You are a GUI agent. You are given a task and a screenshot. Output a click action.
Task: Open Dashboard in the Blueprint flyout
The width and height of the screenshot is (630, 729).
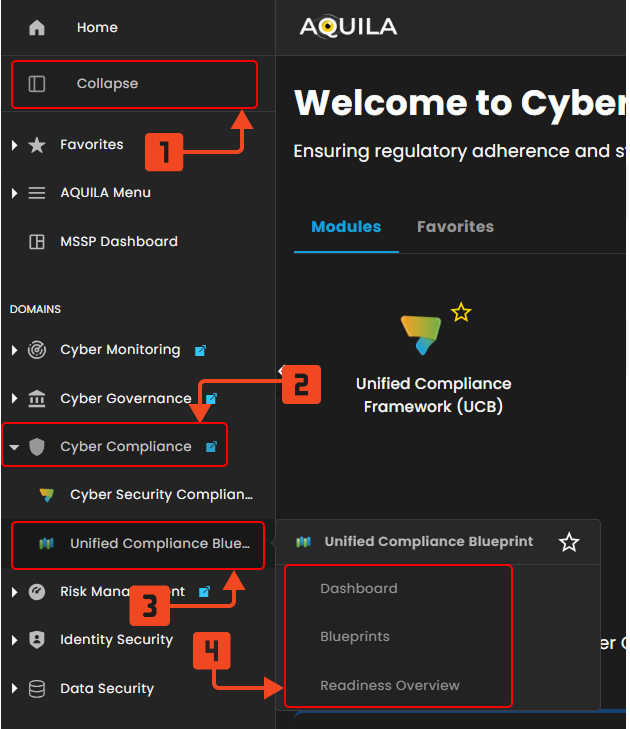[358, 589]
